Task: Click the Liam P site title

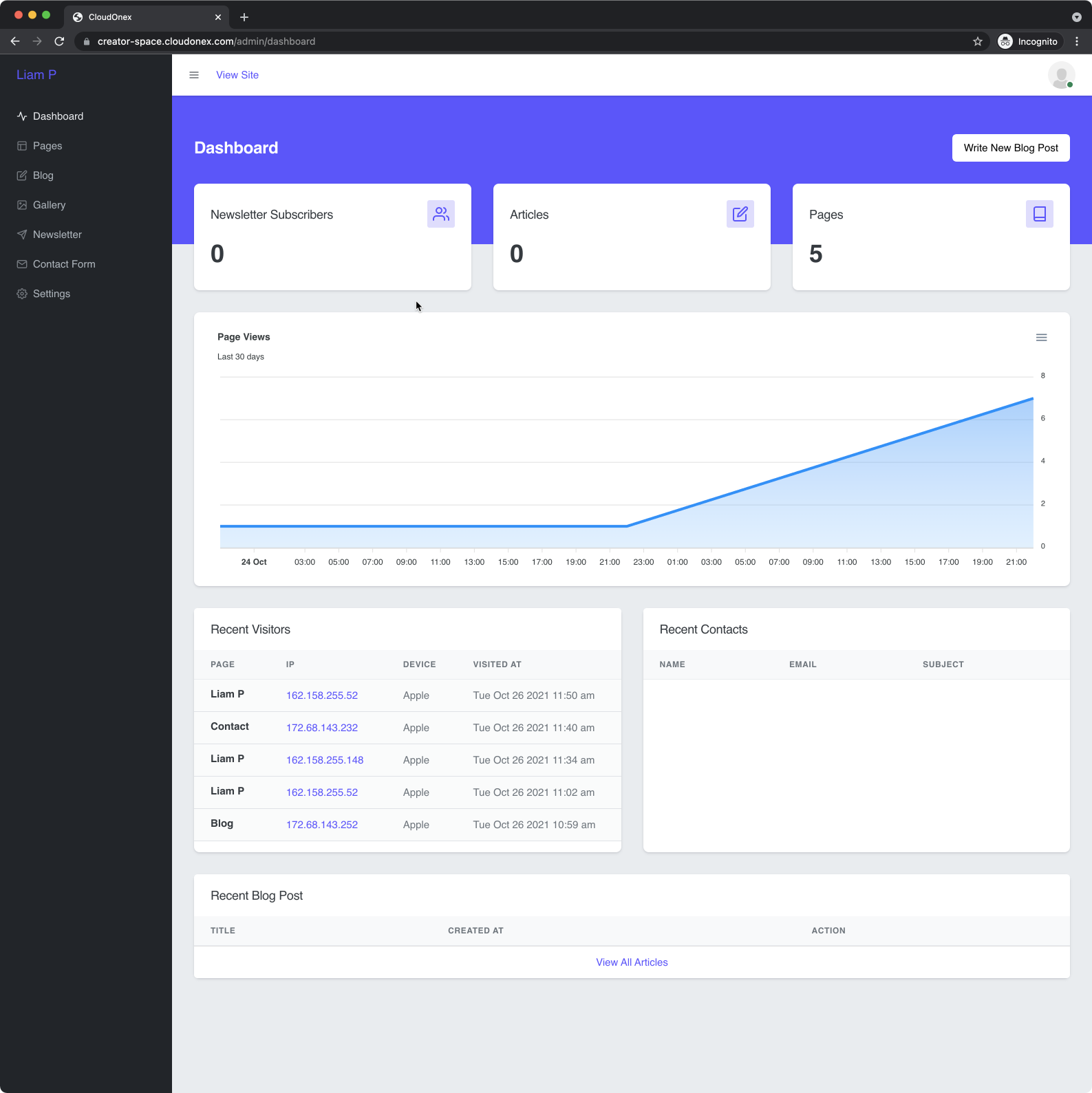Action: click(x=36, y=75)
